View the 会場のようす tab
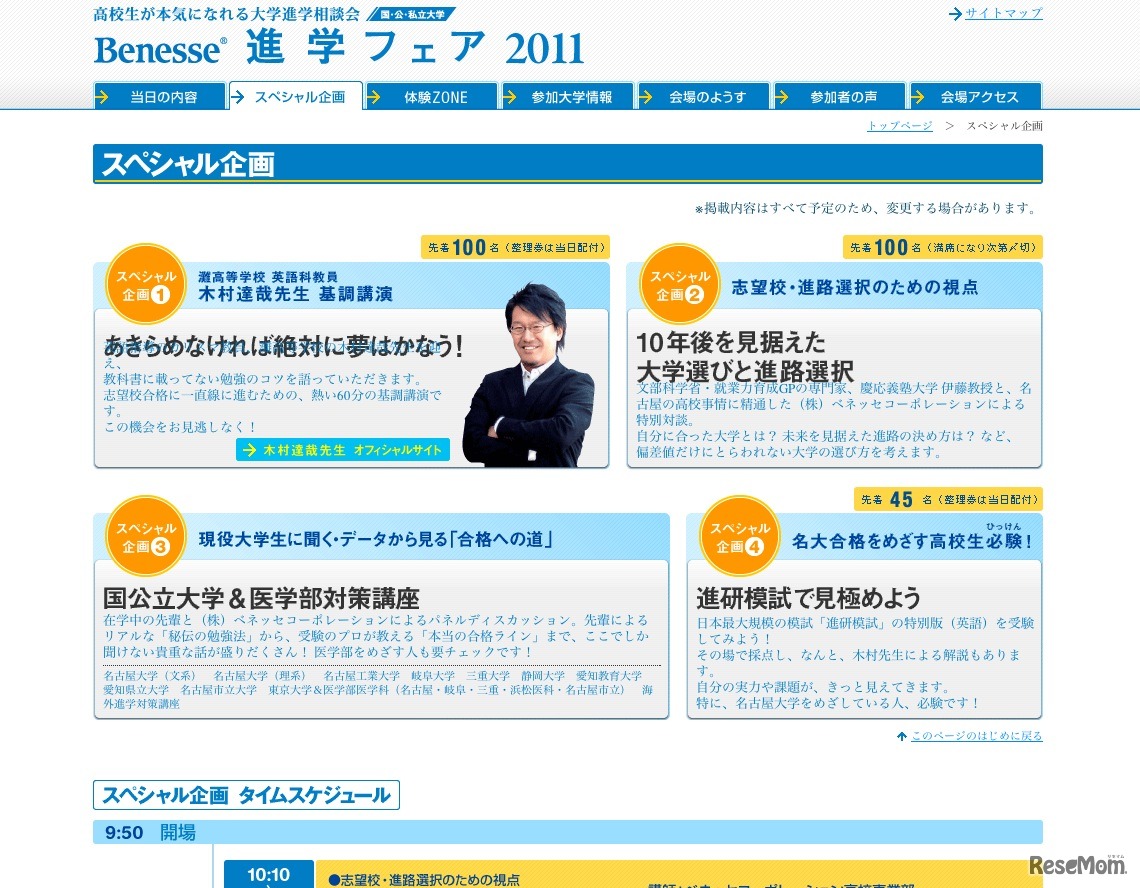Screen dimensions: 1140x888 703,96
